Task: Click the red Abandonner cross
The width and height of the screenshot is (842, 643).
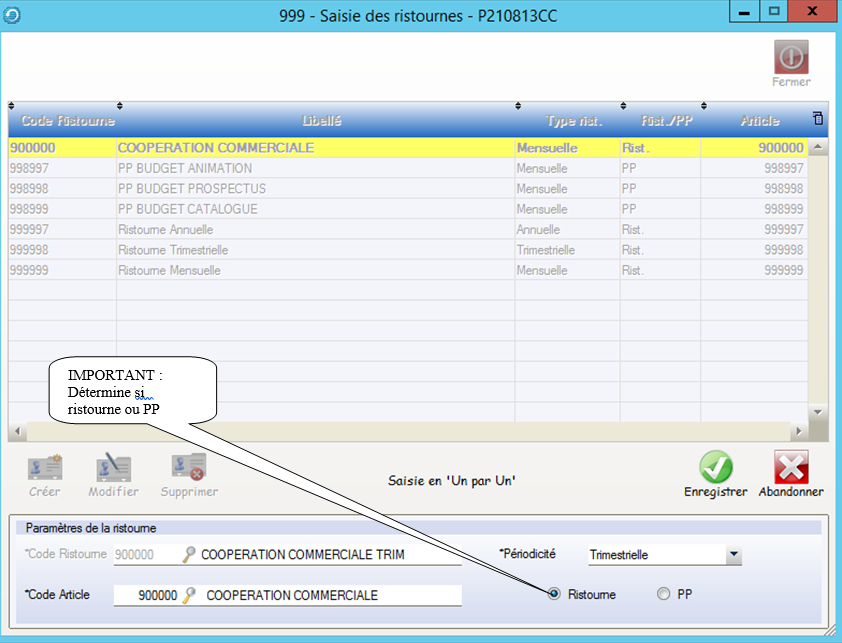Action: click(791, 467)
